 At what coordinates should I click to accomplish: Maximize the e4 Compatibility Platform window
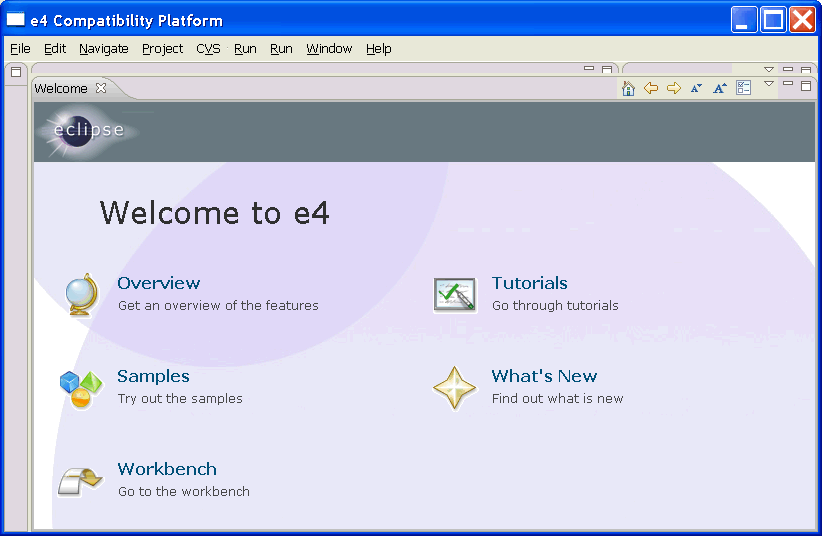[773, 20]
